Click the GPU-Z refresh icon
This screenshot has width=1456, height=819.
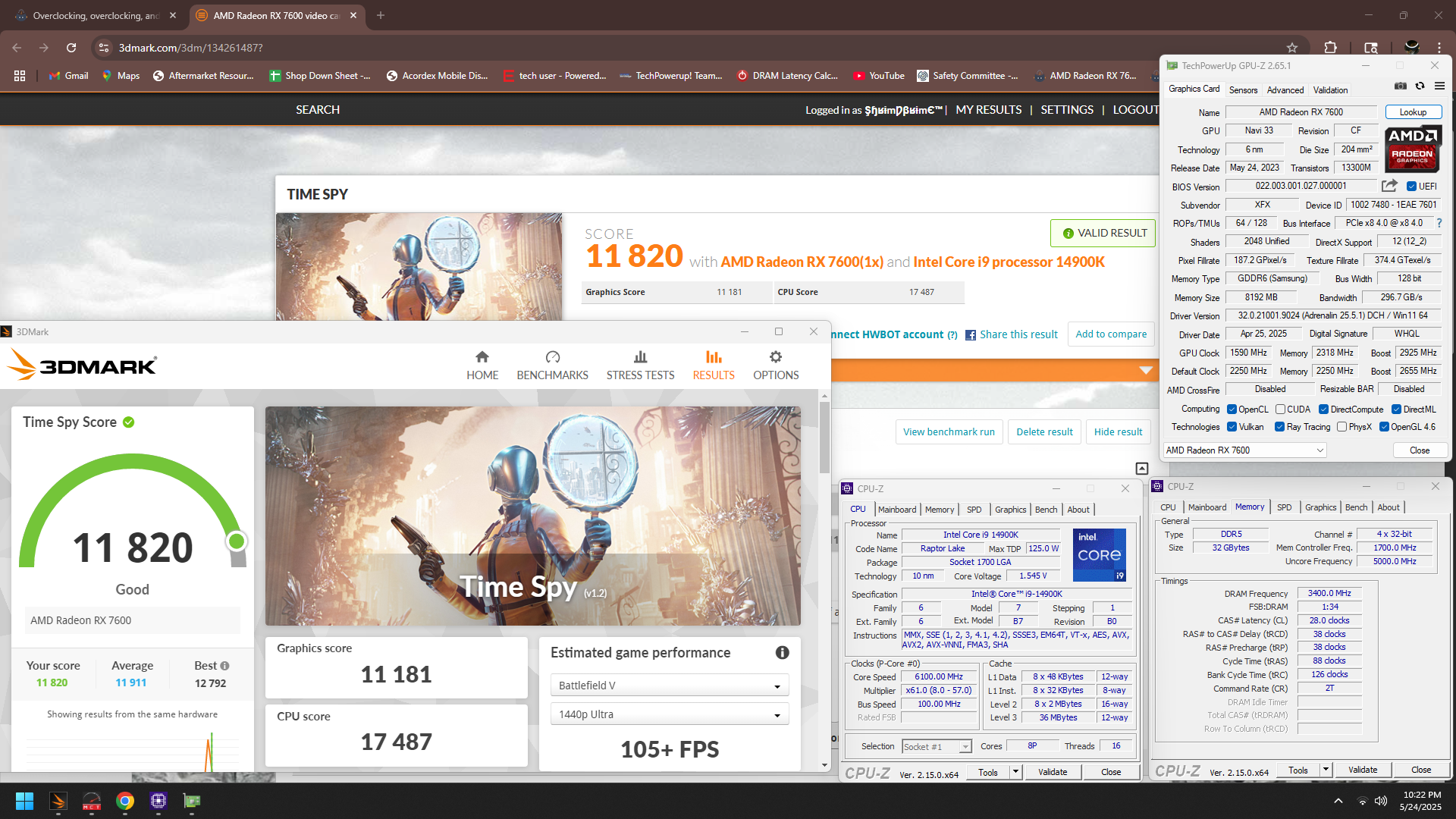[x=1420, y=86]
